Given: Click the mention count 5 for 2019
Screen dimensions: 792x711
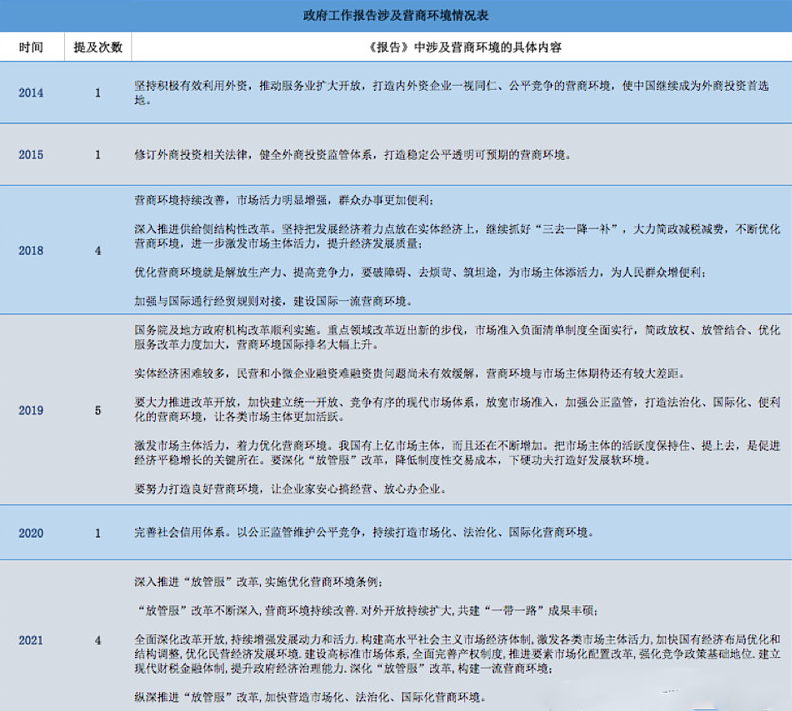Looking at the screenshot, I should point(98,410).
